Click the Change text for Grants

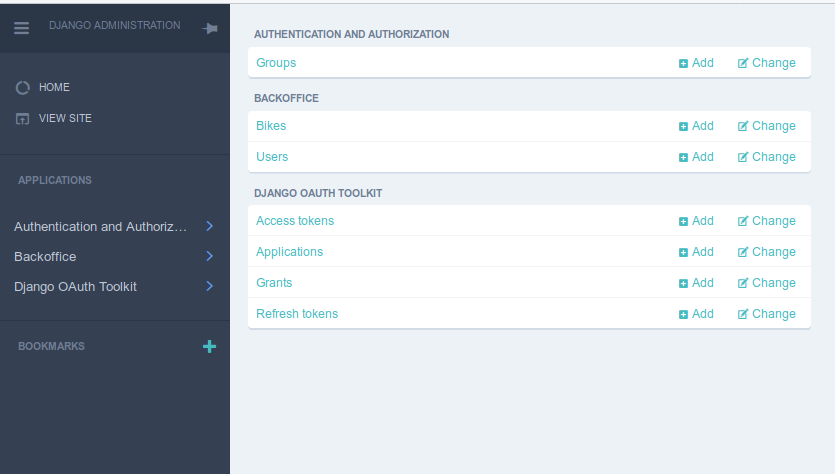774,282
